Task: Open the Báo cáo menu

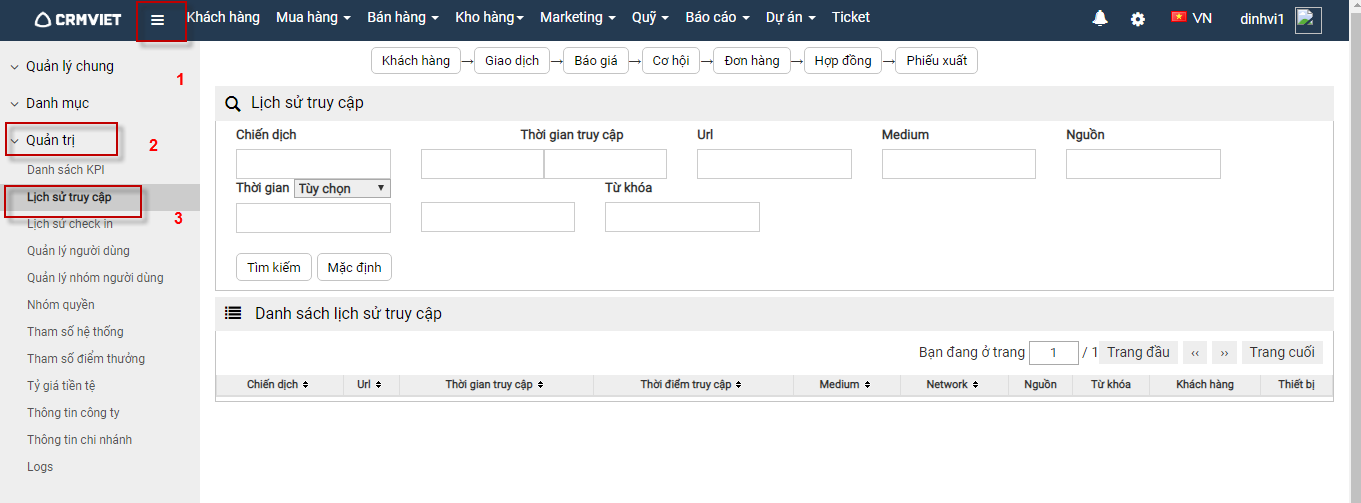Action: (x=717, y=18)
